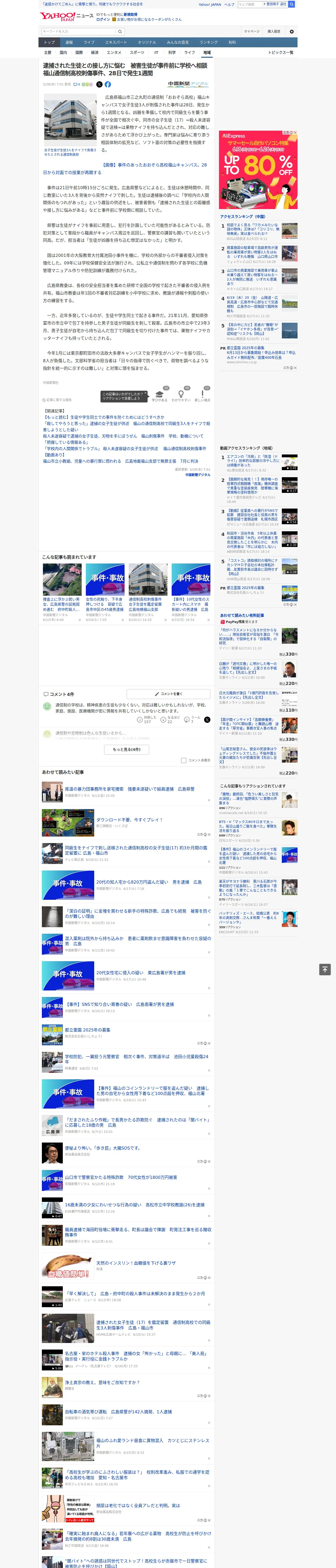Image resolution: width=336 pixels, height=1568 pixels.
Task: Click the keyword search magnifier icon
Action: point(120,31)
